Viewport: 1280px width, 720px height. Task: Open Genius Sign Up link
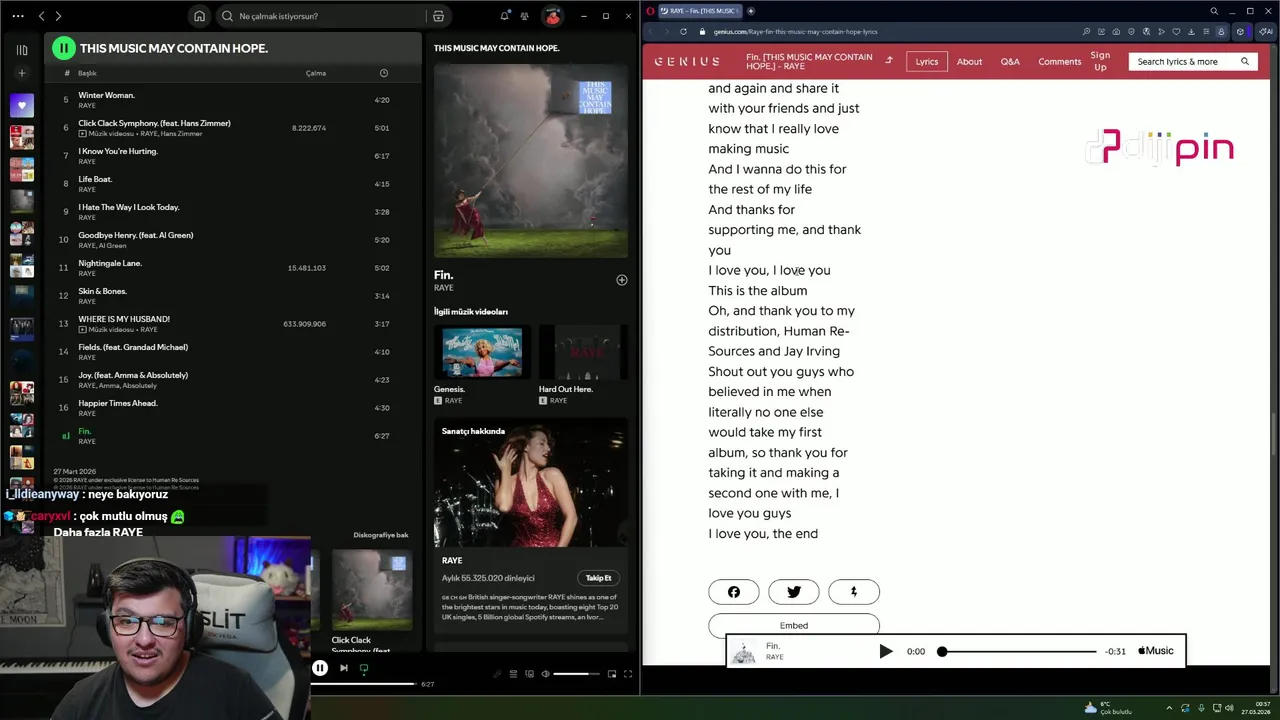click(1100, 61)
